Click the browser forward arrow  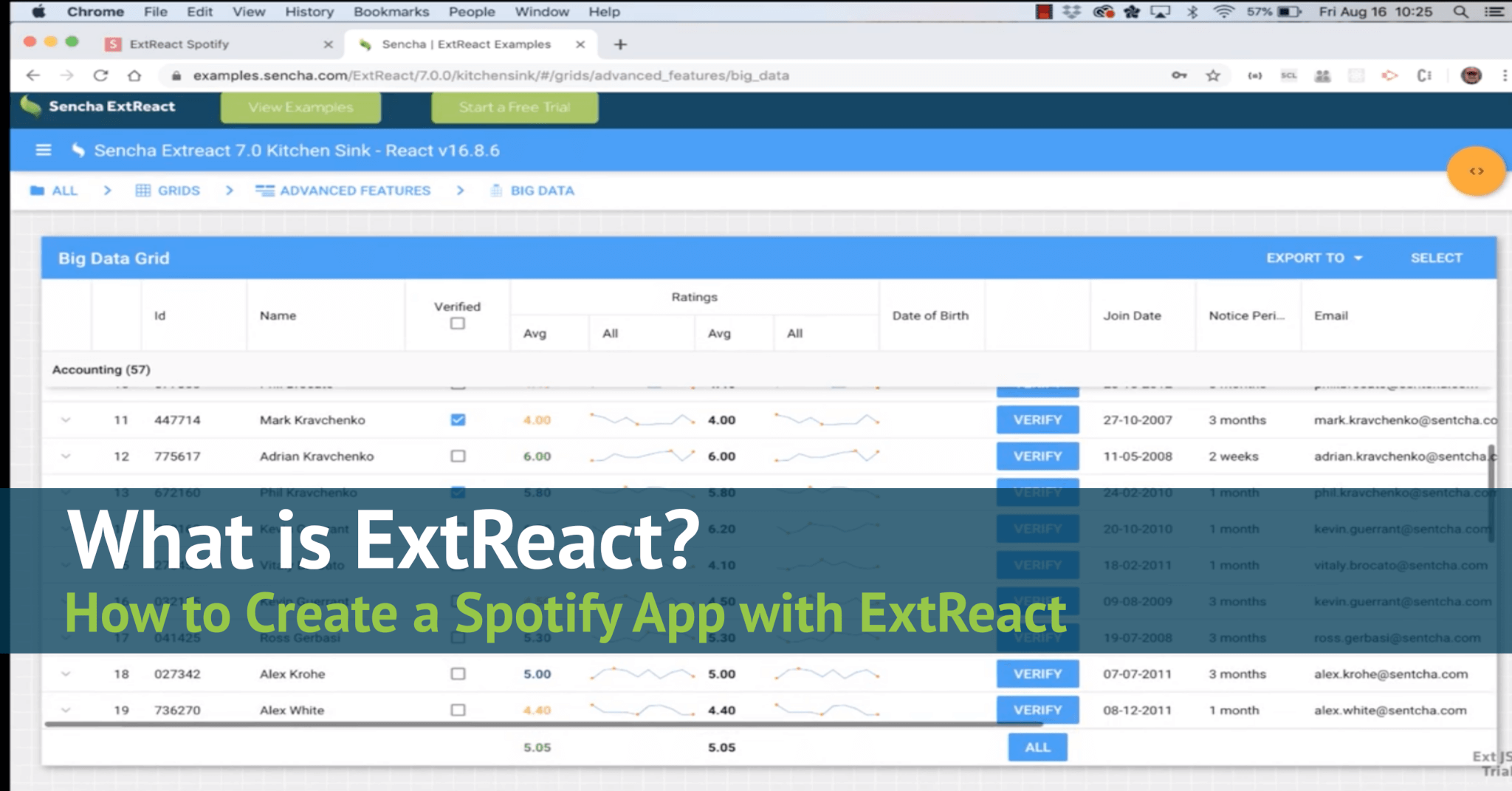66,75
